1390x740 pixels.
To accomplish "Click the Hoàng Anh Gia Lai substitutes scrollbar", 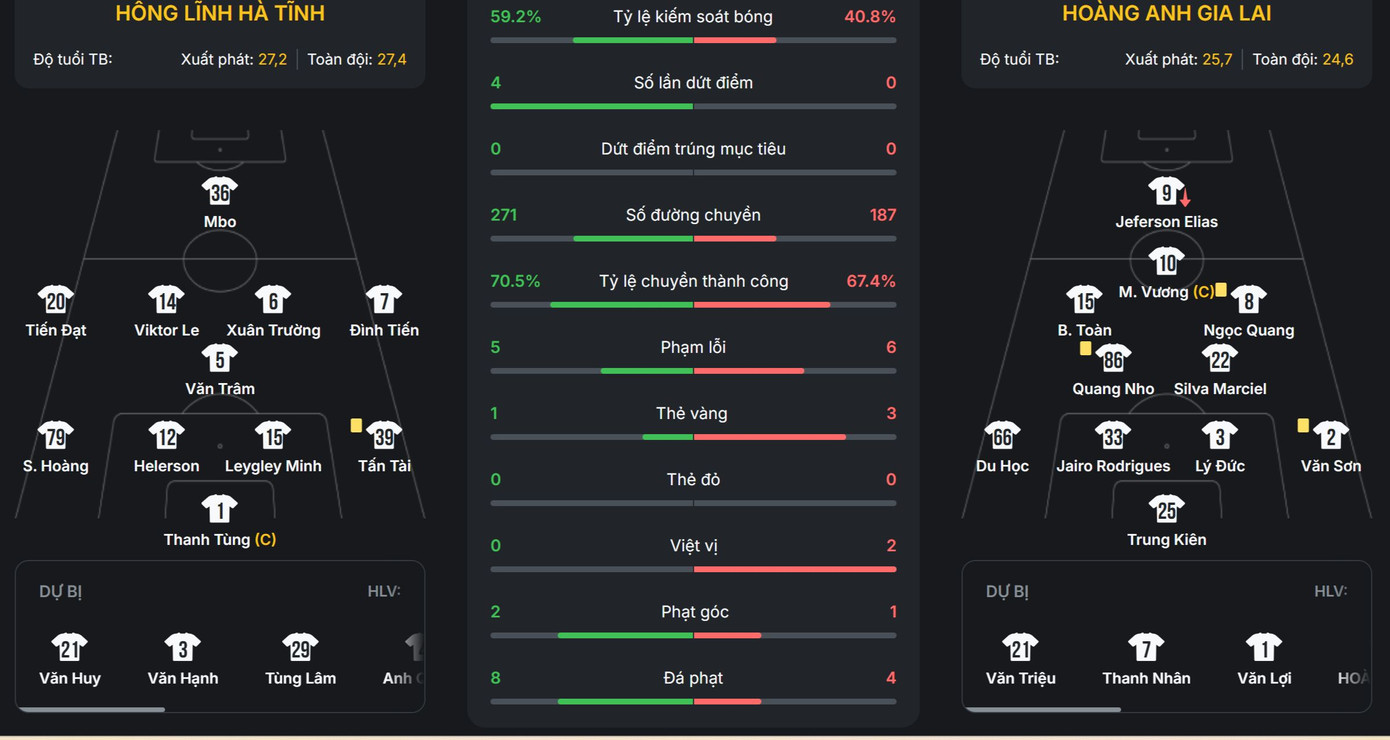I will click(x=1044, y=710).
